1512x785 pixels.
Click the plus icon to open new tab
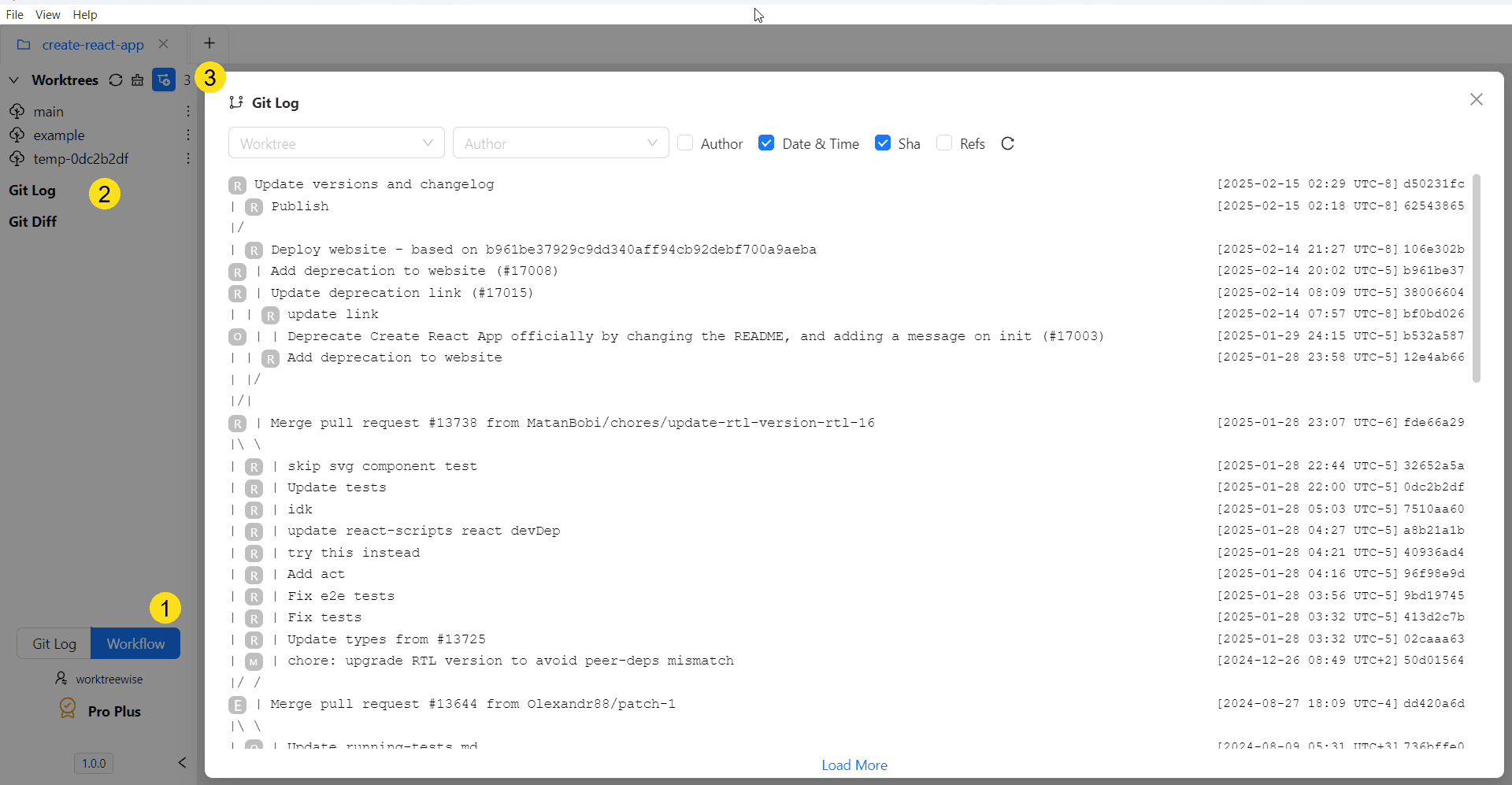(x=209, y=43)
